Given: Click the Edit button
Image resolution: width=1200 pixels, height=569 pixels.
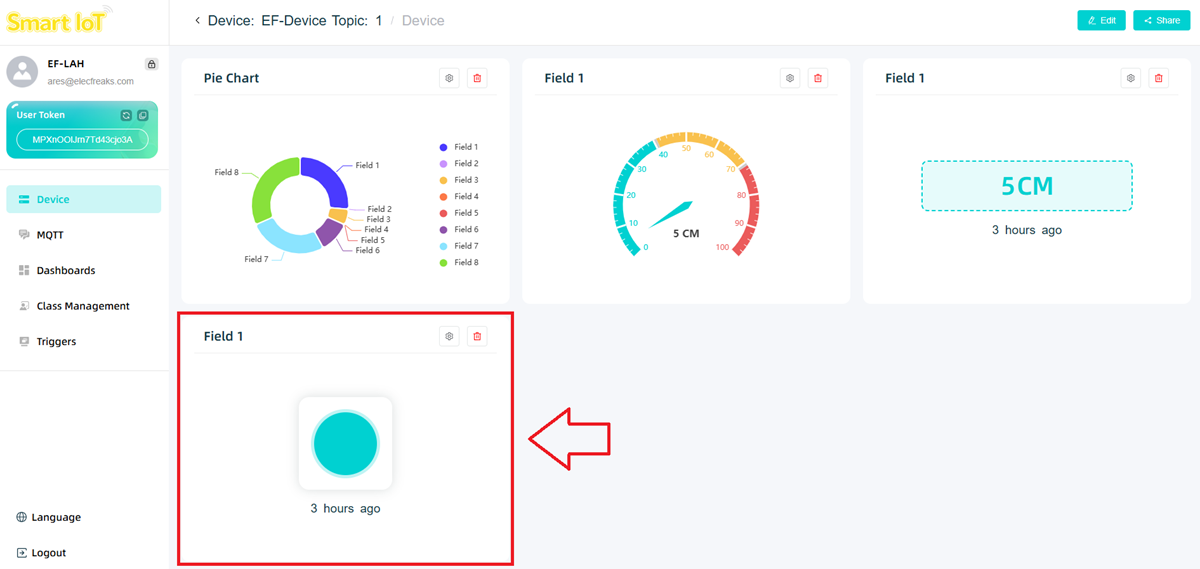Looking at the screenshot, I should (x=1101, y=20).
